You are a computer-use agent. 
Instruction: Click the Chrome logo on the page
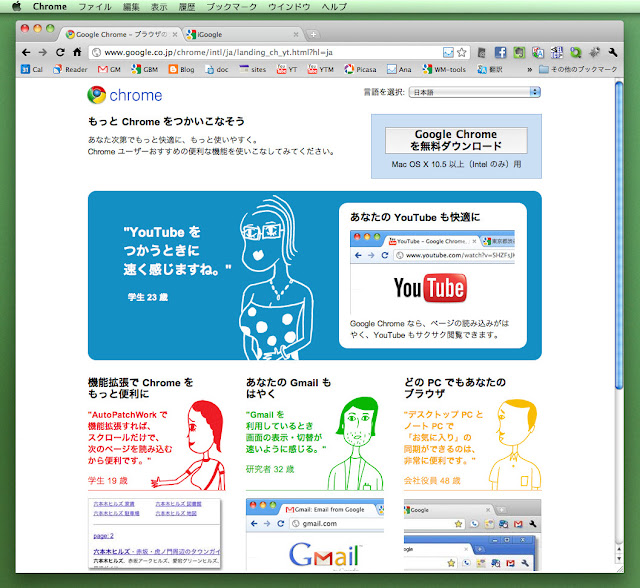pos(124,95)
